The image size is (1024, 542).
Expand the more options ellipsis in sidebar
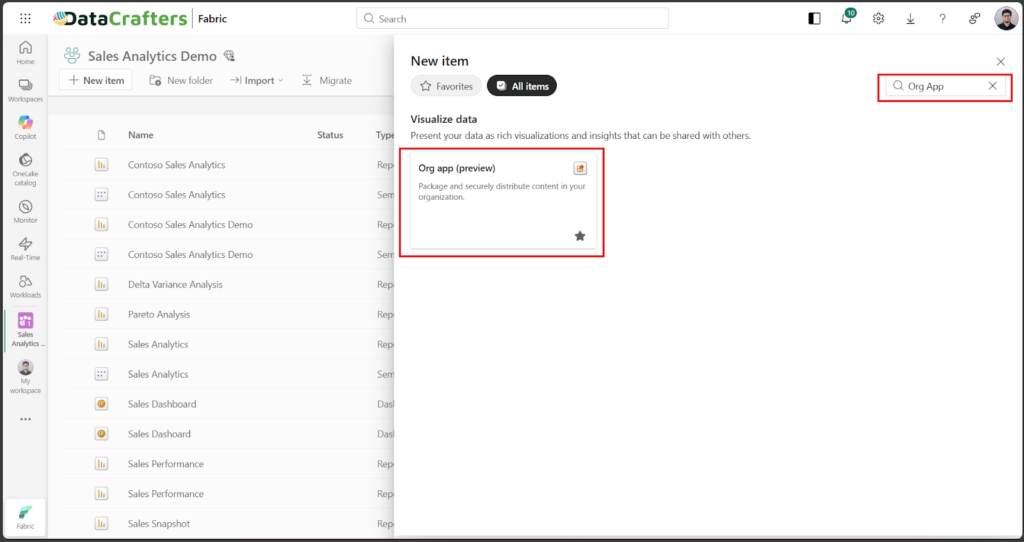[25, 419]
